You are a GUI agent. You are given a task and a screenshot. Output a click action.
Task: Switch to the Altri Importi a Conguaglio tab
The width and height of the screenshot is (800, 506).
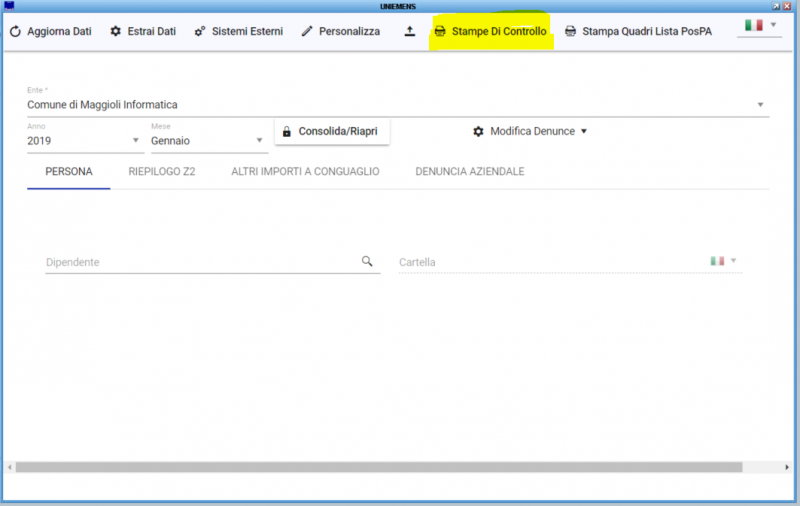(305, 172)
